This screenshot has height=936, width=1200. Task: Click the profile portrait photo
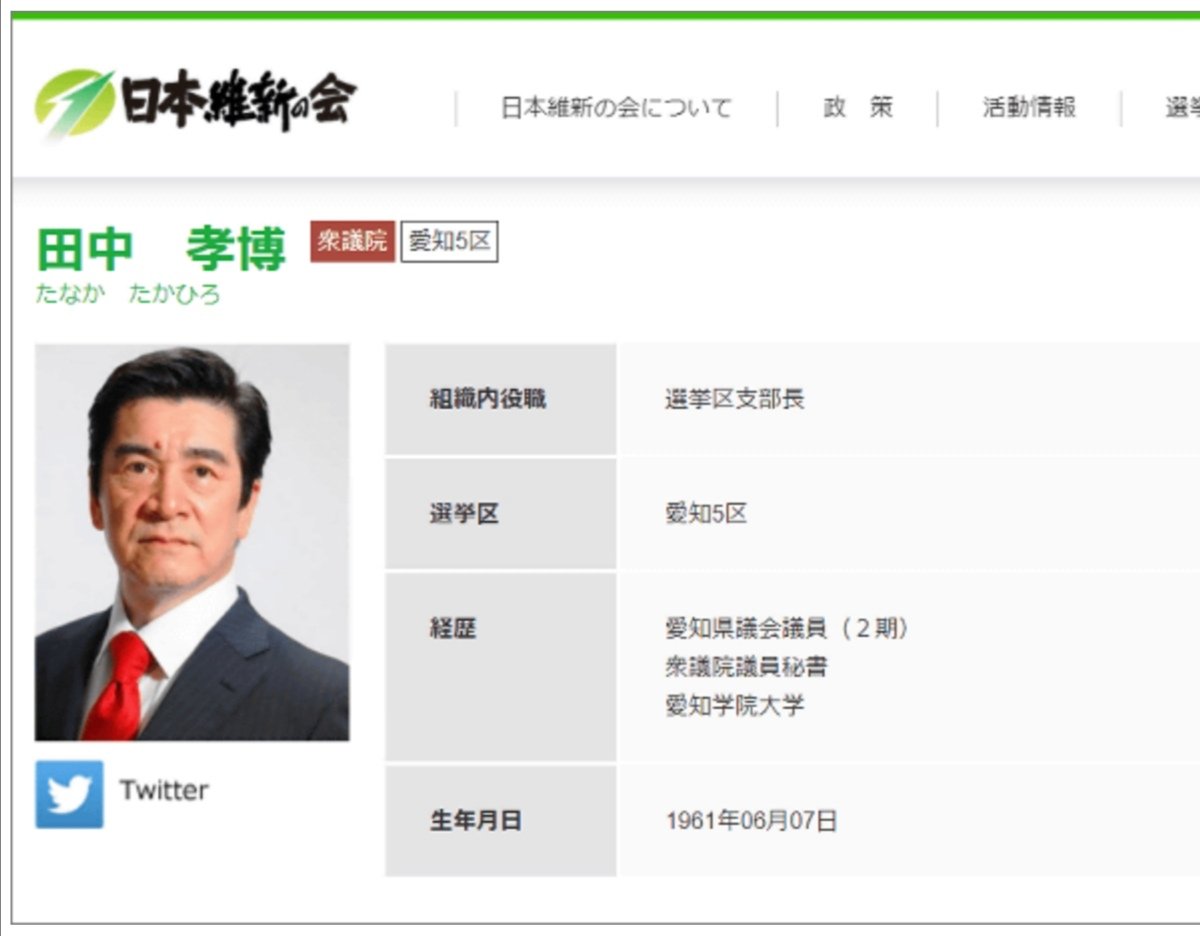tap(192, 542)
